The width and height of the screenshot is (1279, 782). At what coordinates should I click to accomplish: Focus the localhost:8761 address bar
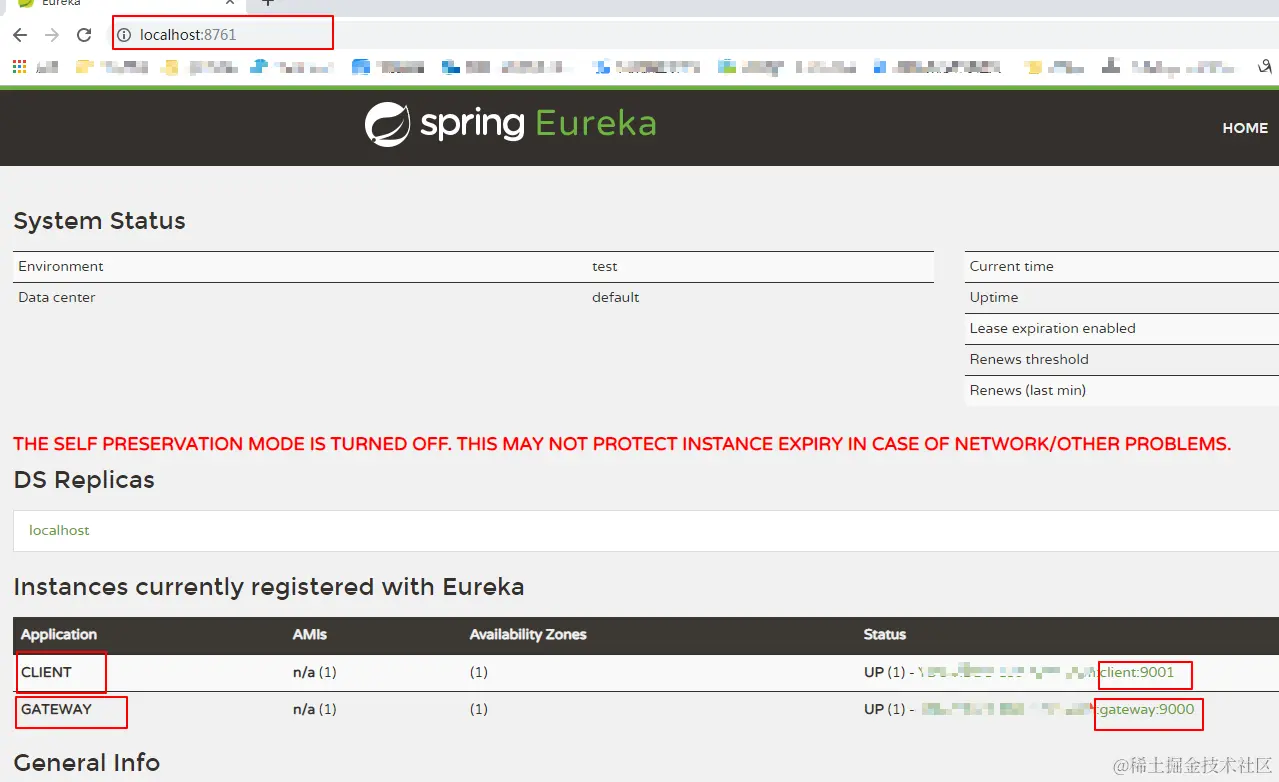point(188,35)
